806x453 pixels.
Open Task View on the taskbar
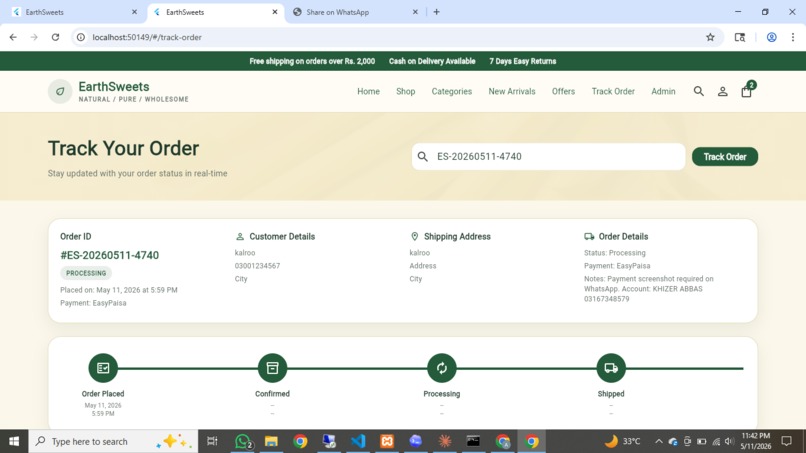212,441
